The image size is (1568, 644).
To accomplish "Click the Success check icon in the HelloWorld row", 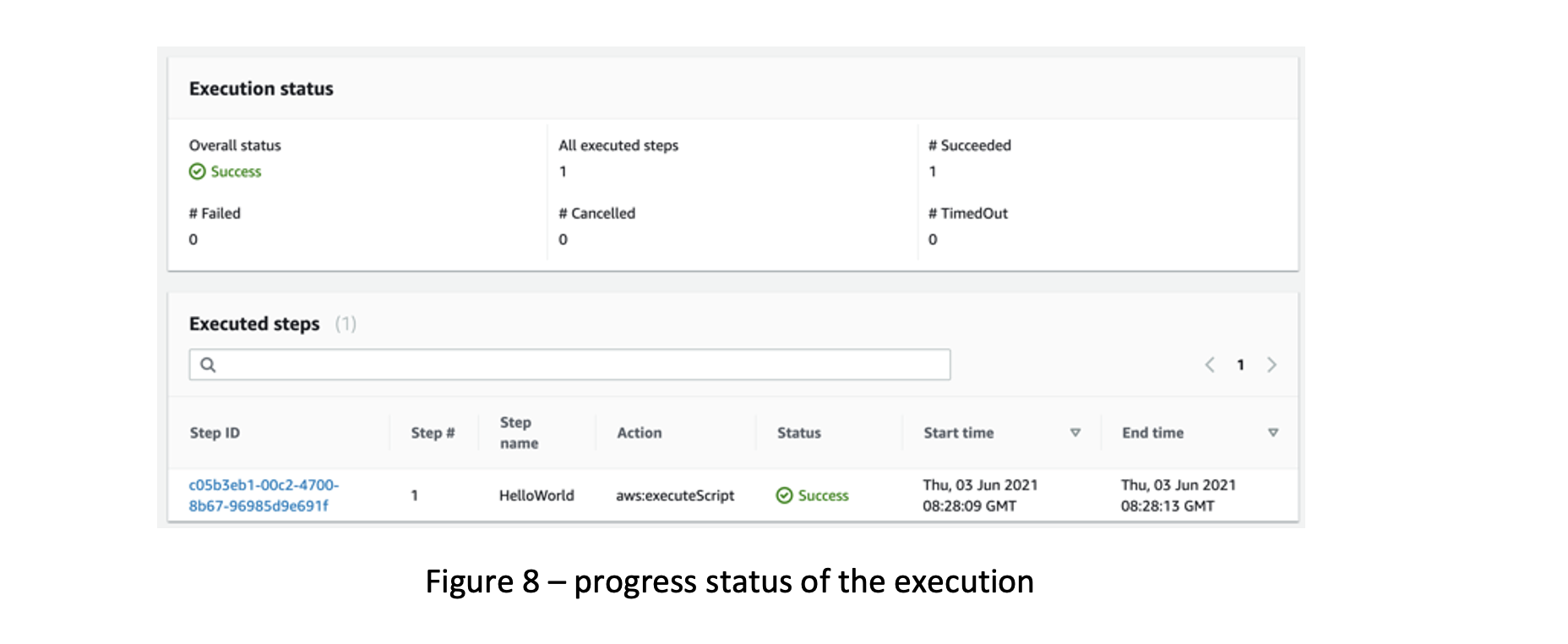I will point(784,495).
